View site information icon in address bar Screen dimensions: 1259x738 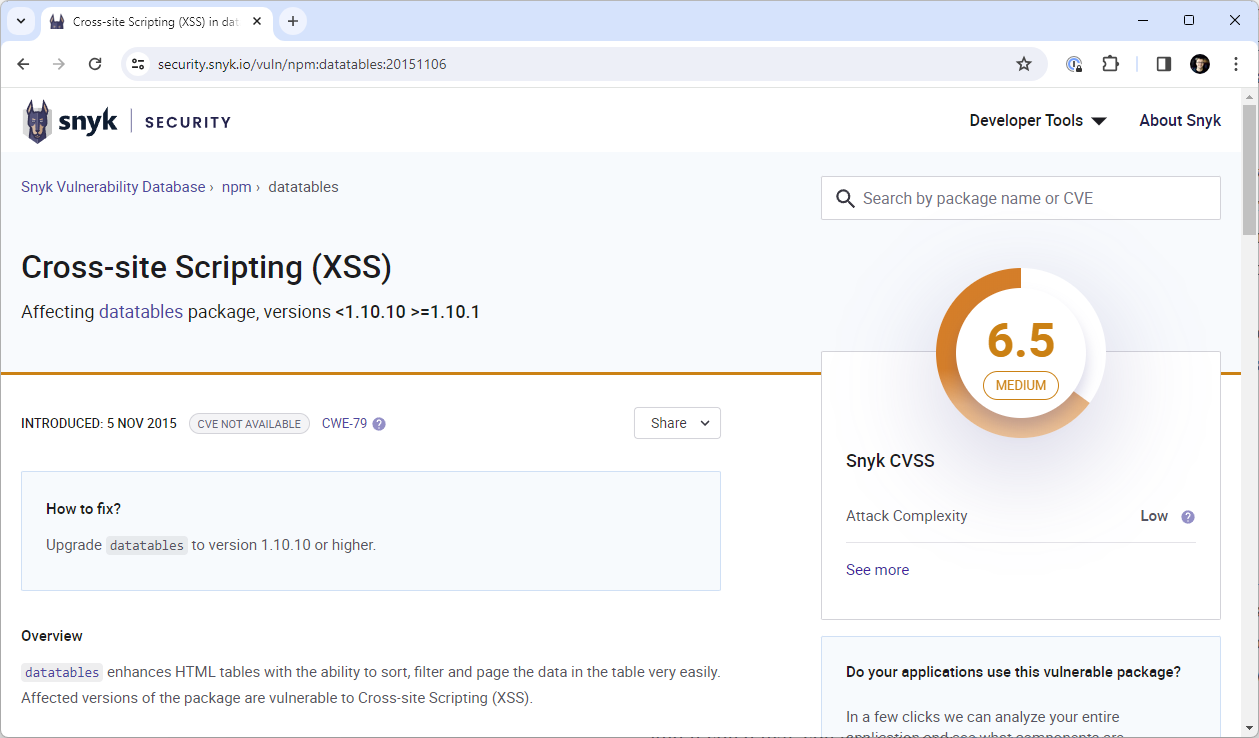tap(139, 64)
